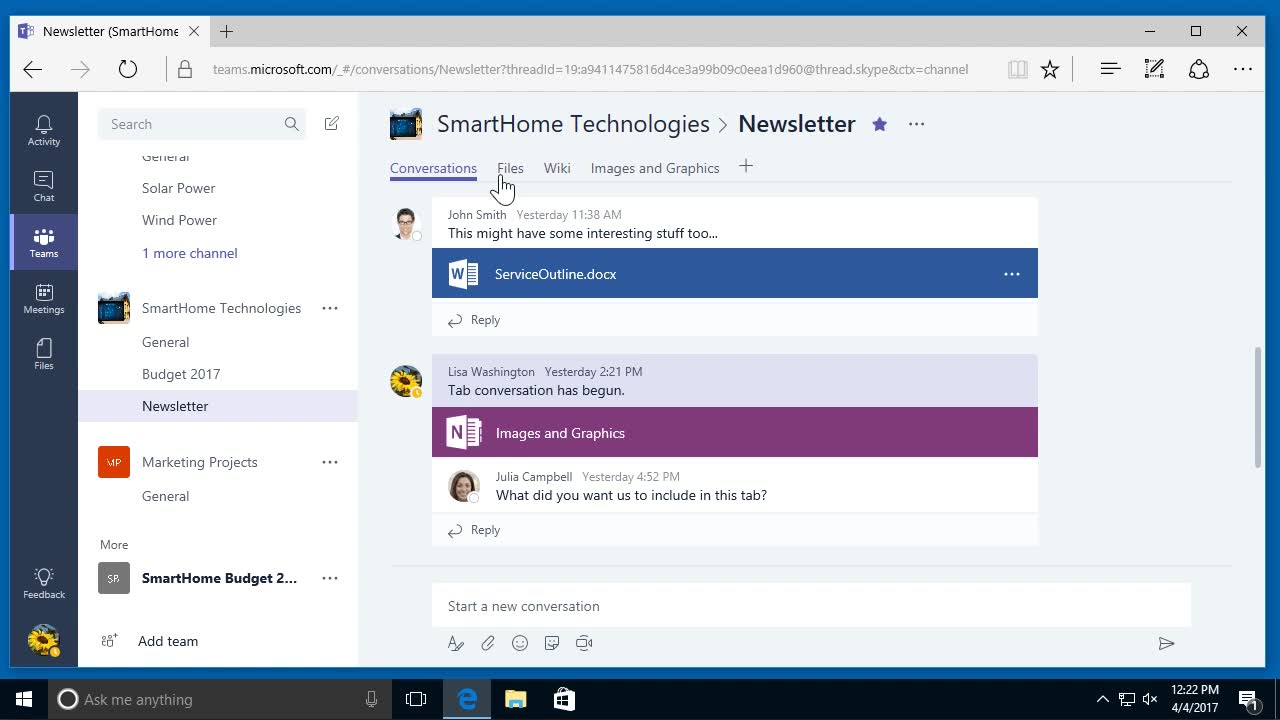Go back in the browser
The width and height of the screenshot is (1280, 720).
(x=33, y=69)
